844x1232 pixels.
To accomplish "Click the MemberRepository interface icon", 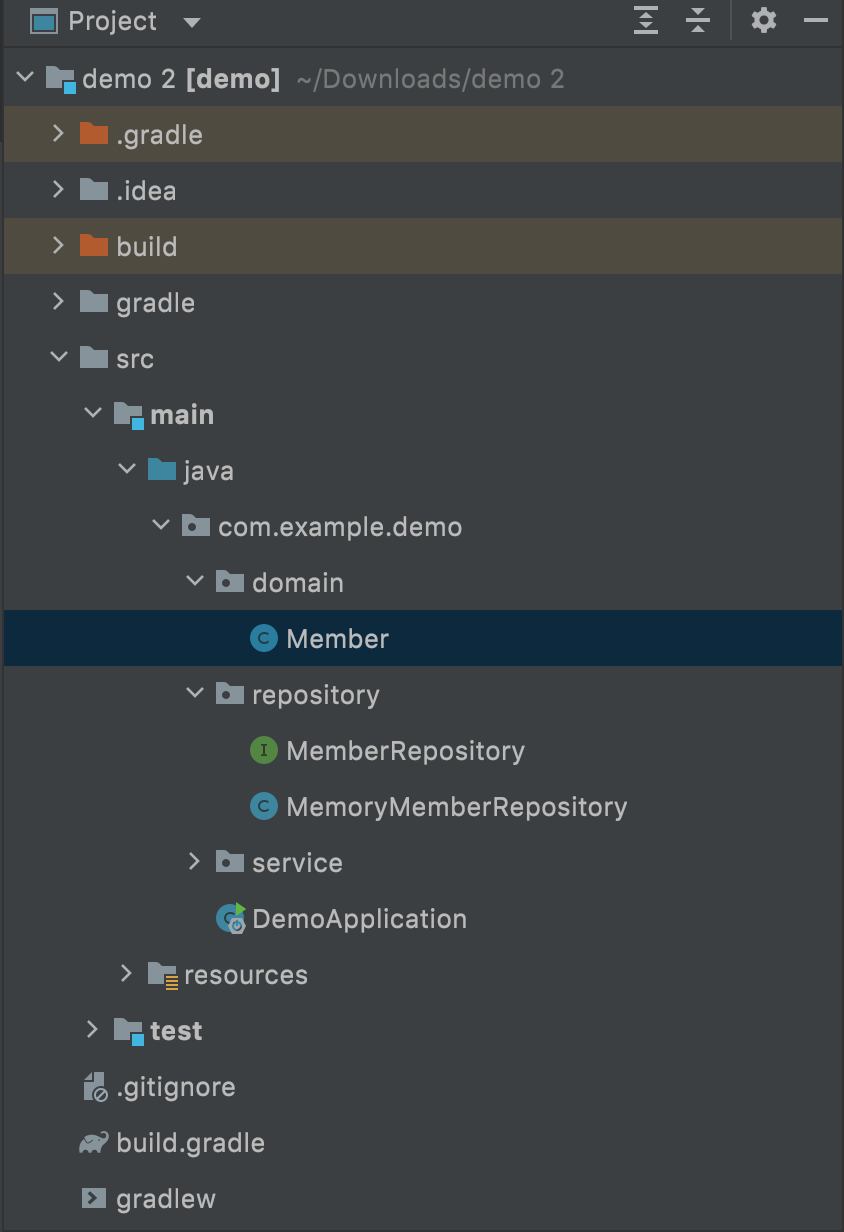I will [x=263, y=750].
